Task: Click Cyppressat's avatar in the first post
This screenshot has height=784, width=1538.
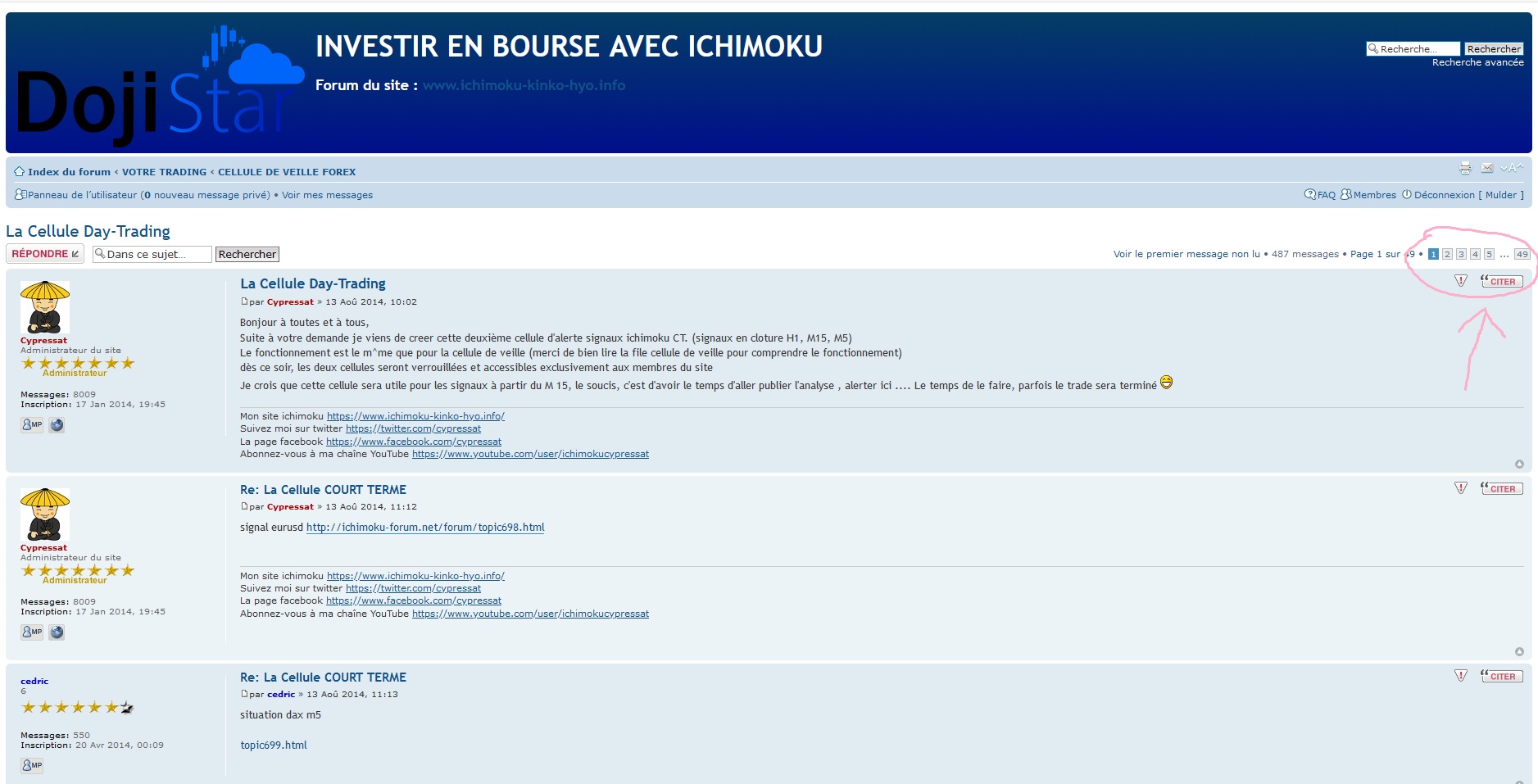Action: tap(45, 307)
